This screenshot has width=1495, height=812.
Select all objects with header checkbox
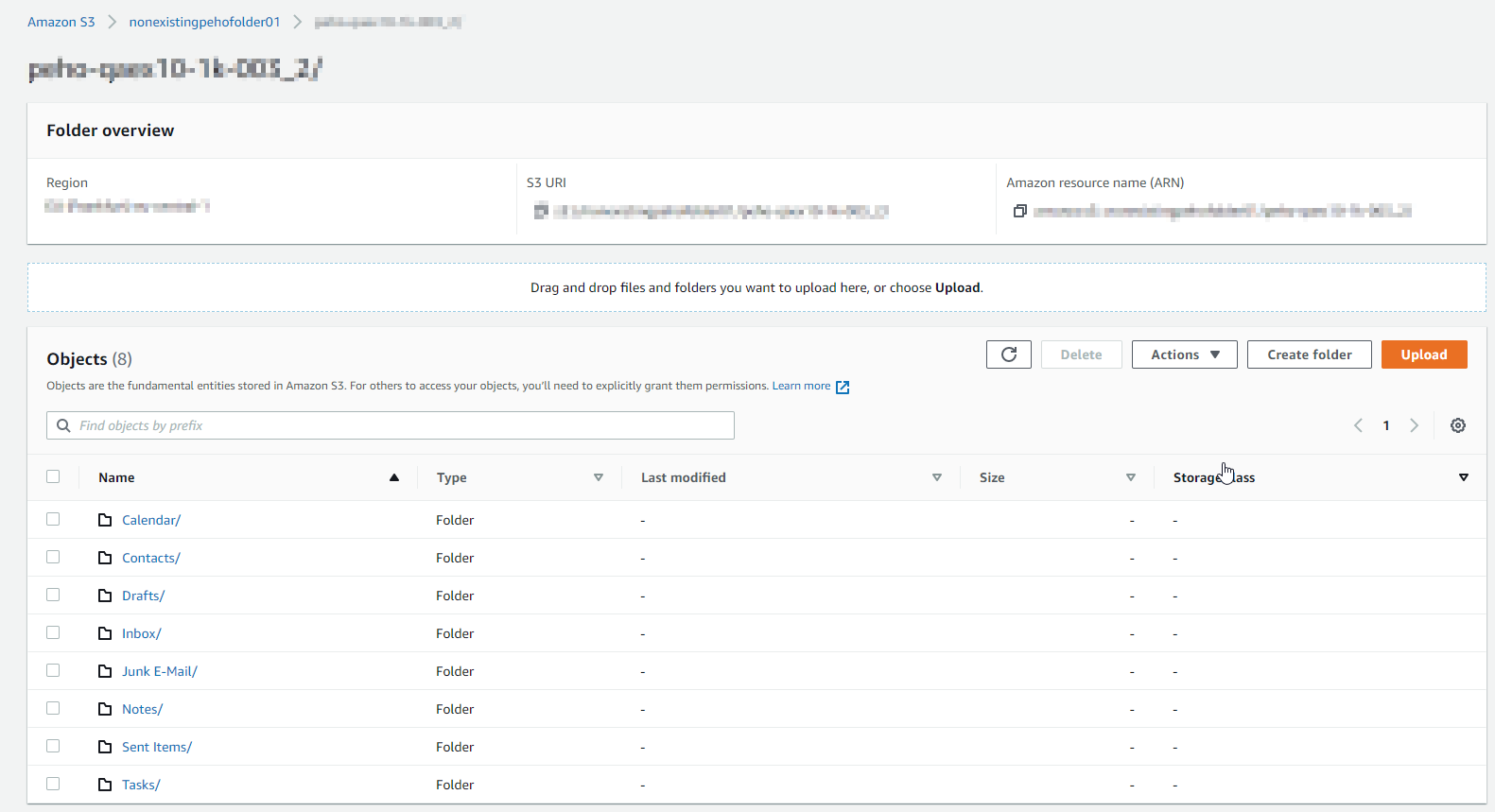(x=53, y=476)
